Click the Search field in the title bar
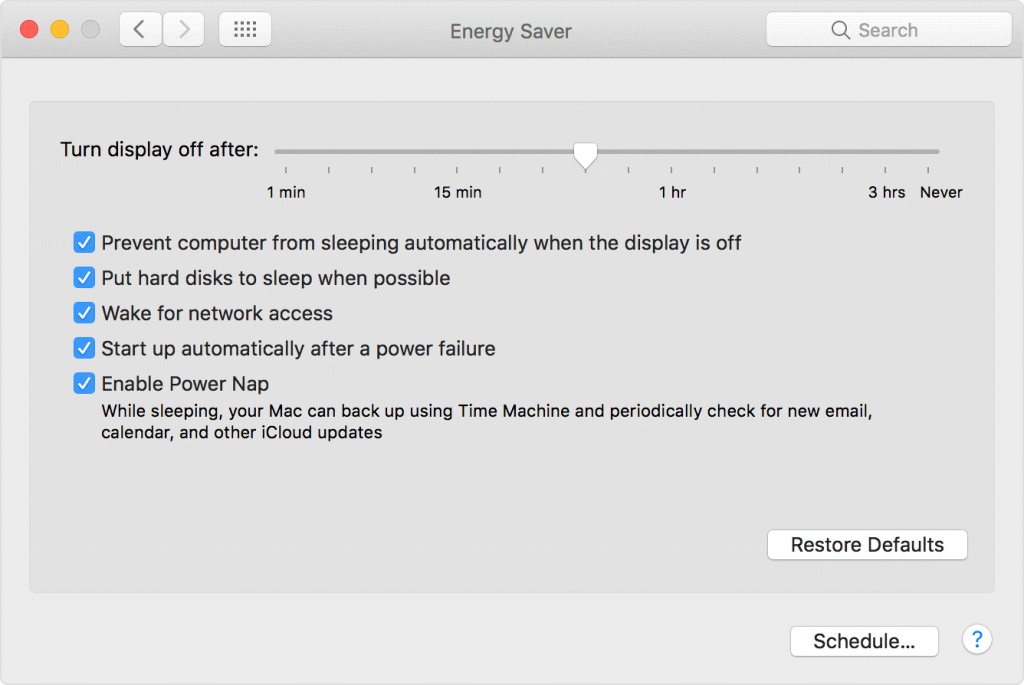 pyautogui.click(x=889, y=29)
